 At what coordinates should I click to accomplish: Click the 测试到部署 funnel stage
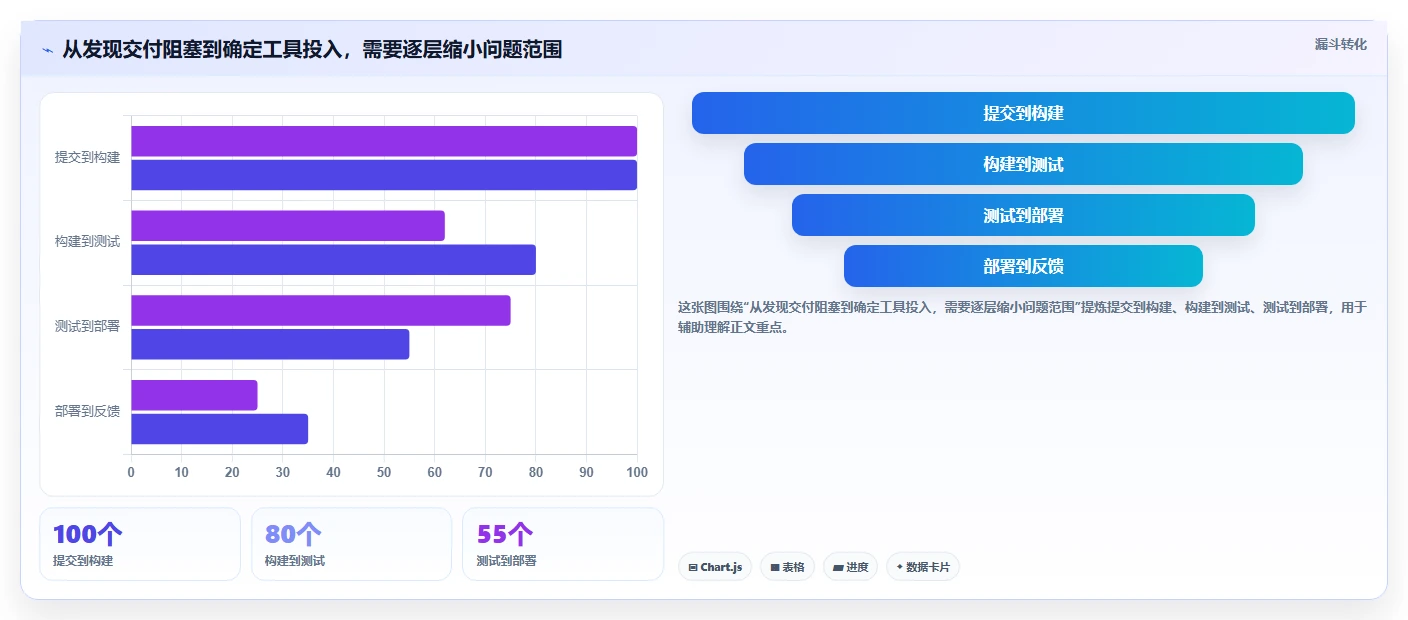click(x=1023, y=215)
